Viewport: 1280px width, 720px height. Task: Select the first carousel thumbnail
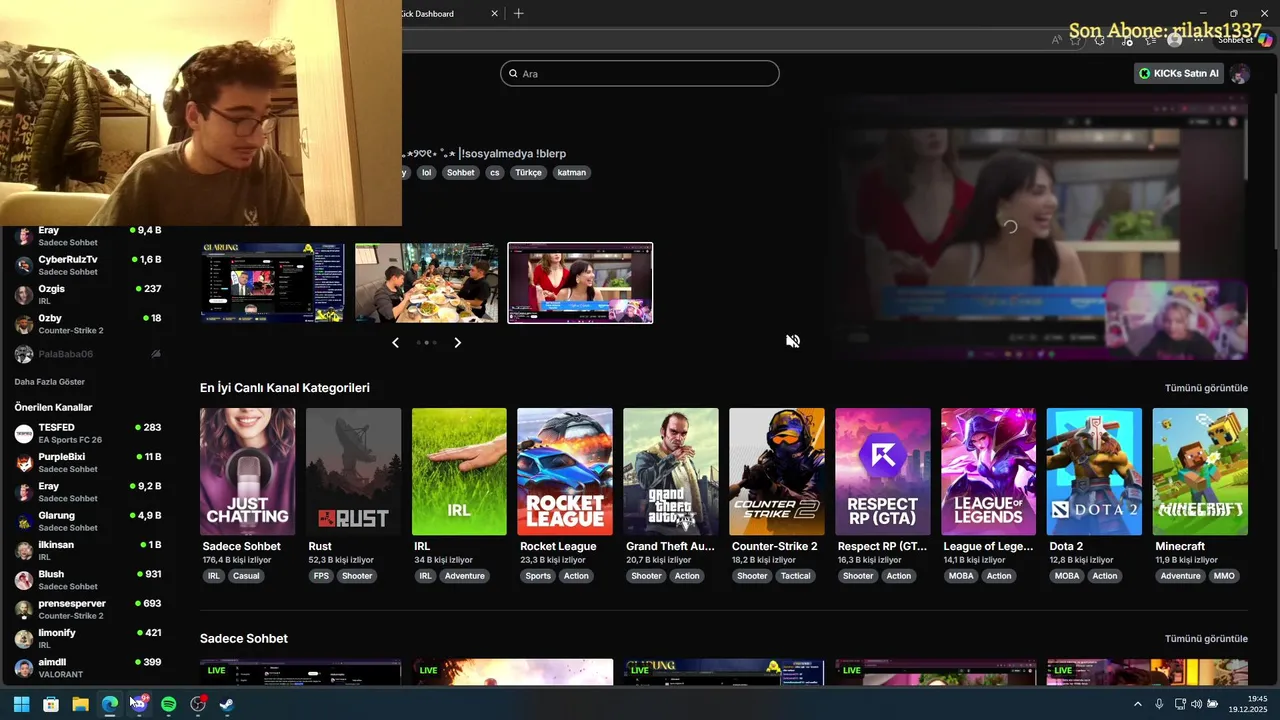(273, 283)
